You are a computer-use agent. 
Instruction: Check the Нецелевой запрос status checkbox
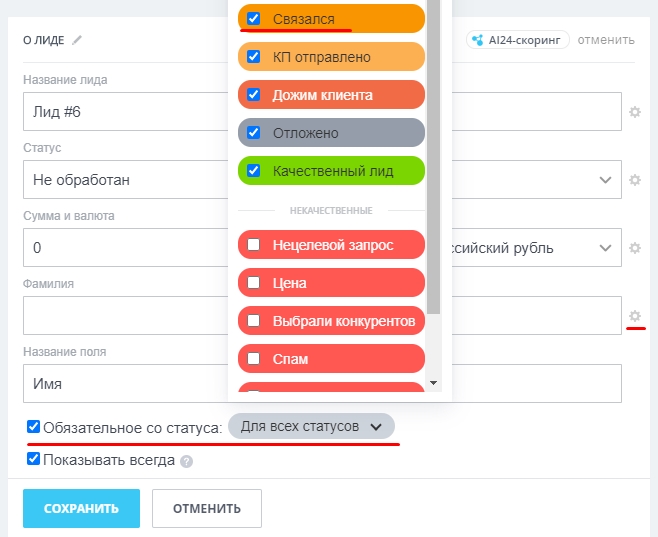(253, 244)
